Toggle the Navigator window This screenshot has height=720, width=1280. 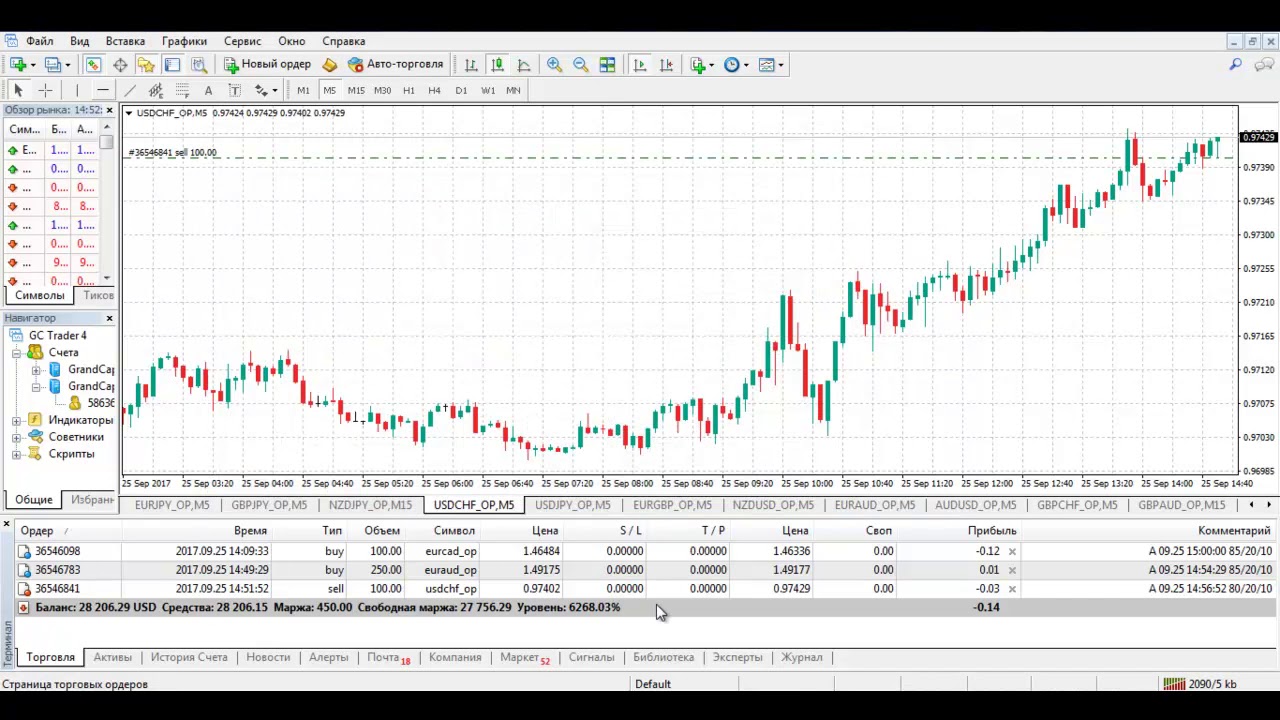click(146, 64)
